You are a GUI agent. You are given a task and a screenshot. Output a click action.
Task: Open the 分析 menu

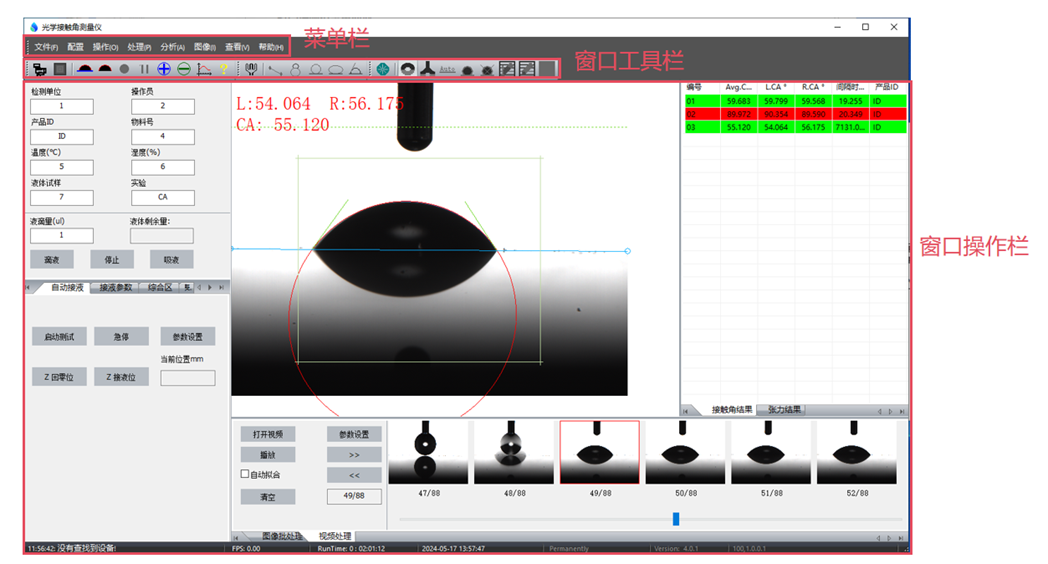[x=172, y=47]
